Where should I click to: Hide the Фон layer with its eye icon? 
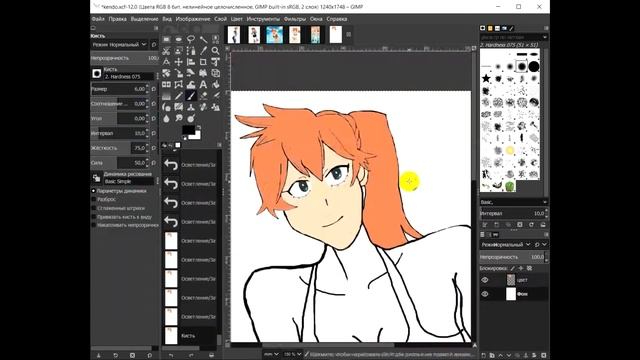click(x=485, y=294)
